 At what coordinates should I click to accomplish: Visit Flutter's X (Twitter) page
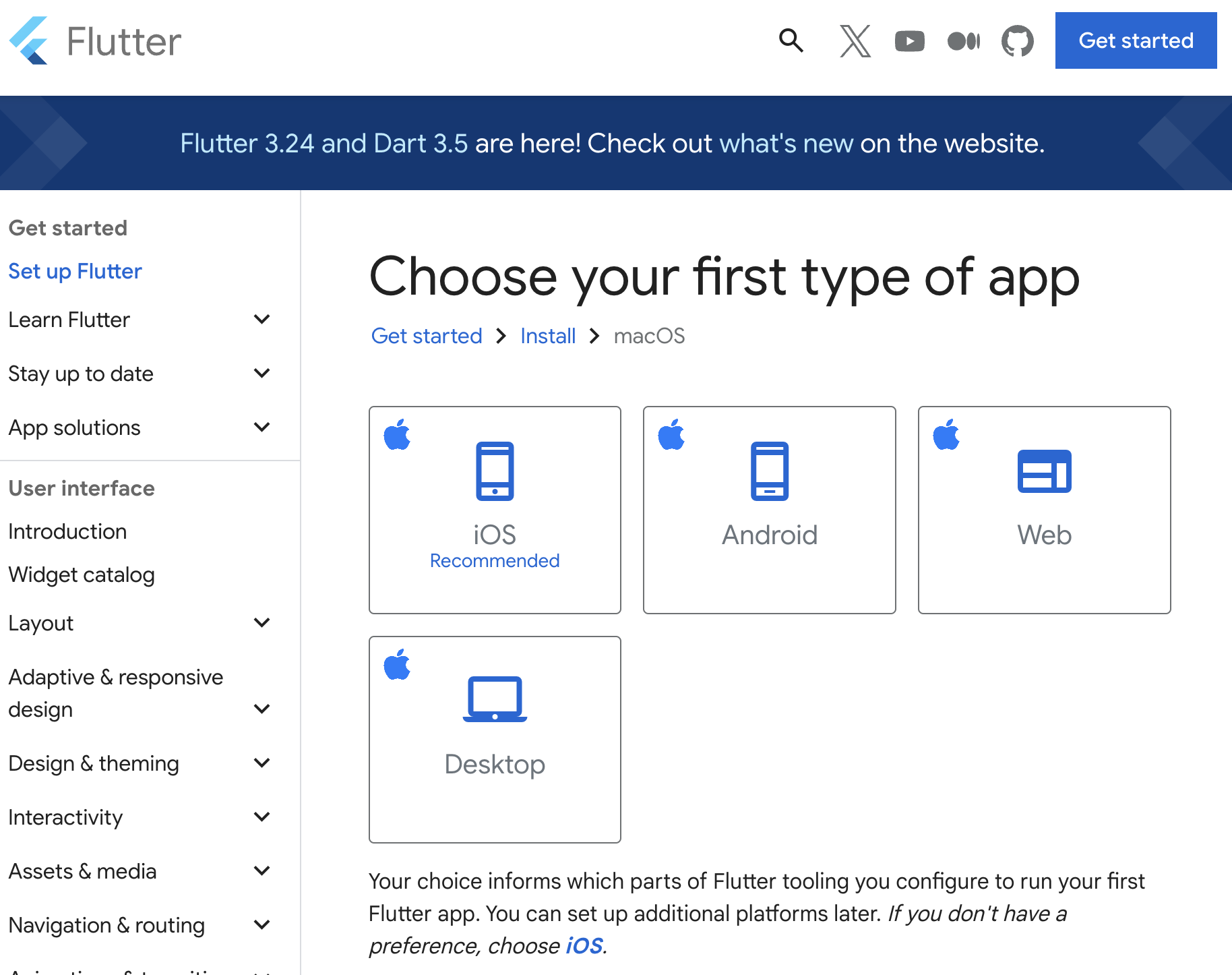point(855,40)
